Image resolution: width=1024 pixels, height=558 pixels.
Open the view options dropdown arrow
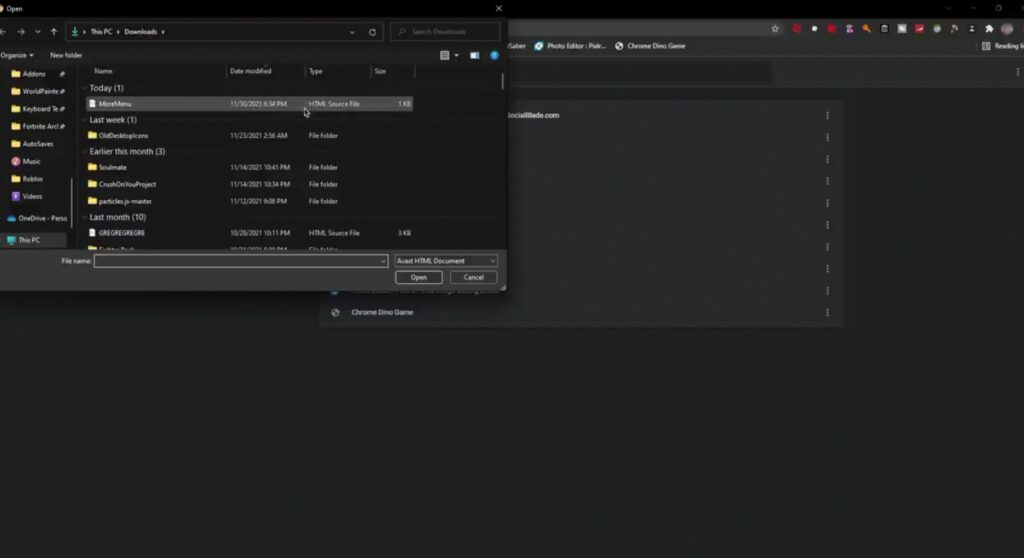[456, 56]
